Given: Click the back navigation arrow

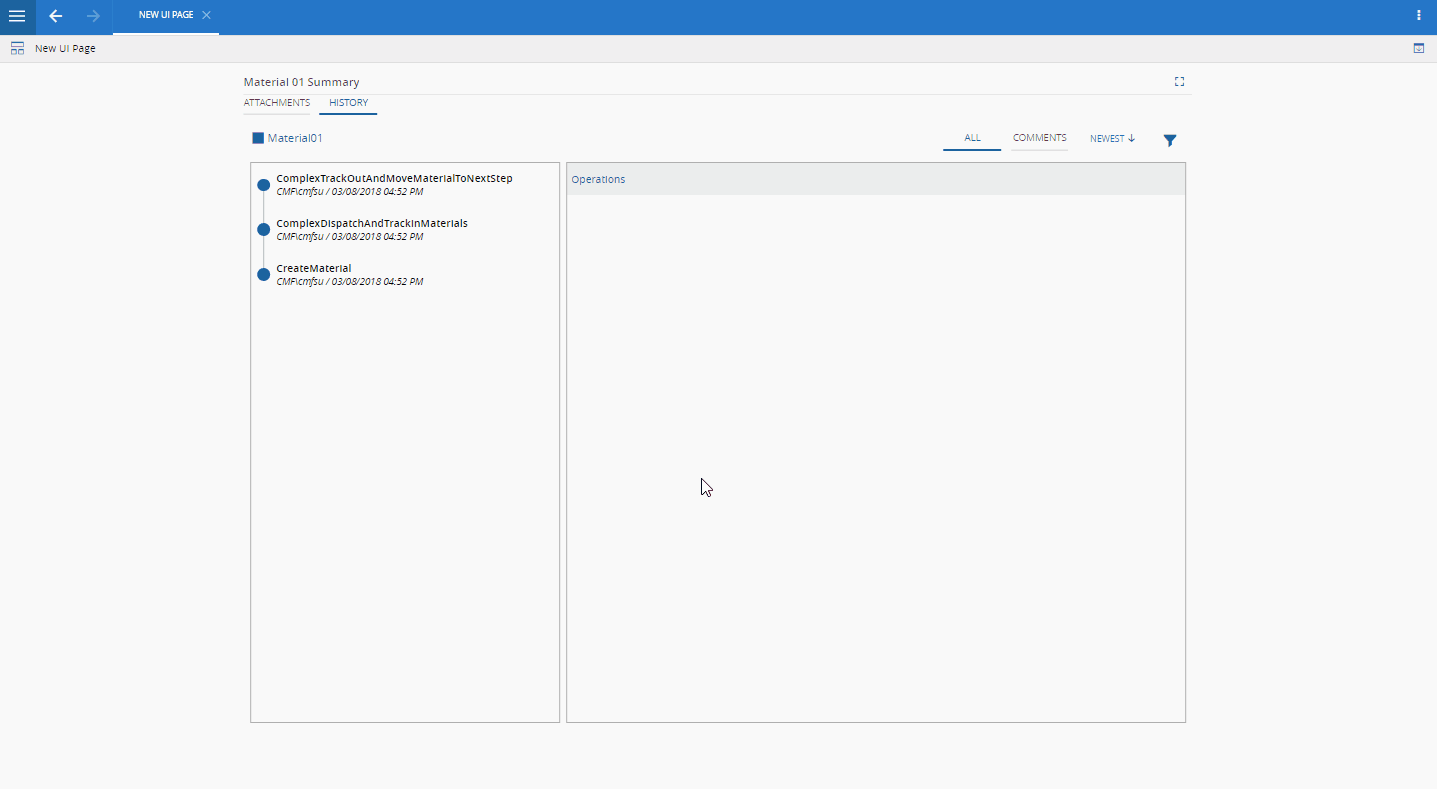Looking at the screenshot, I should 56,16.
